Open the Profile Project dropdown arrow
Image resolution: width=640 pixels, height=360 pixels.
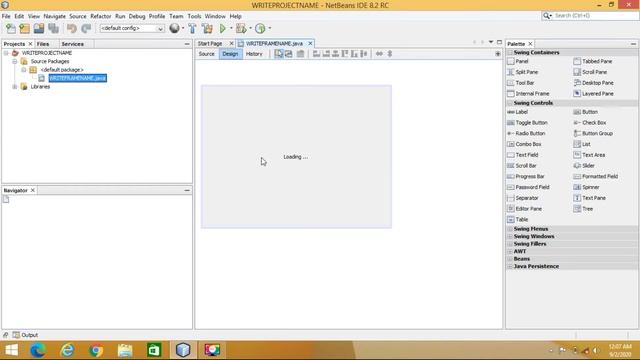click(x=270, y=28)
